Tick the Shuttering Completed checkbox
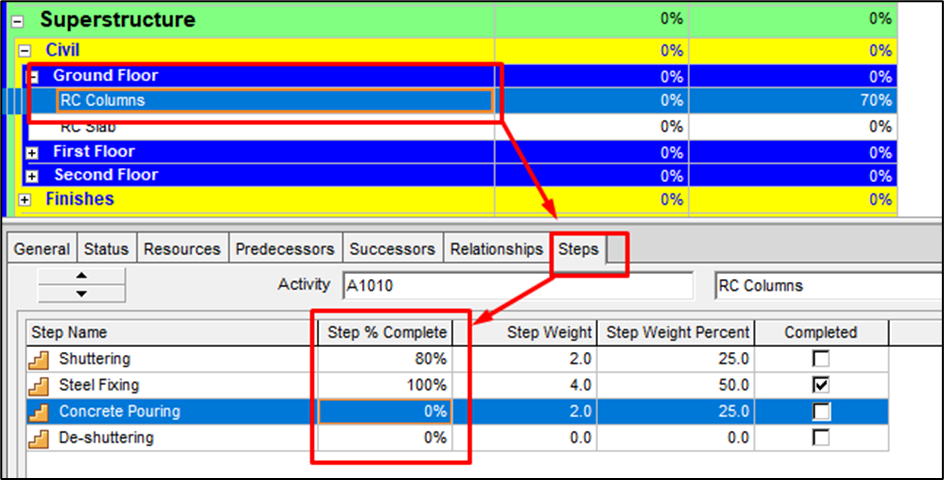This screenshot has height=480, width=944. [821, 359]
